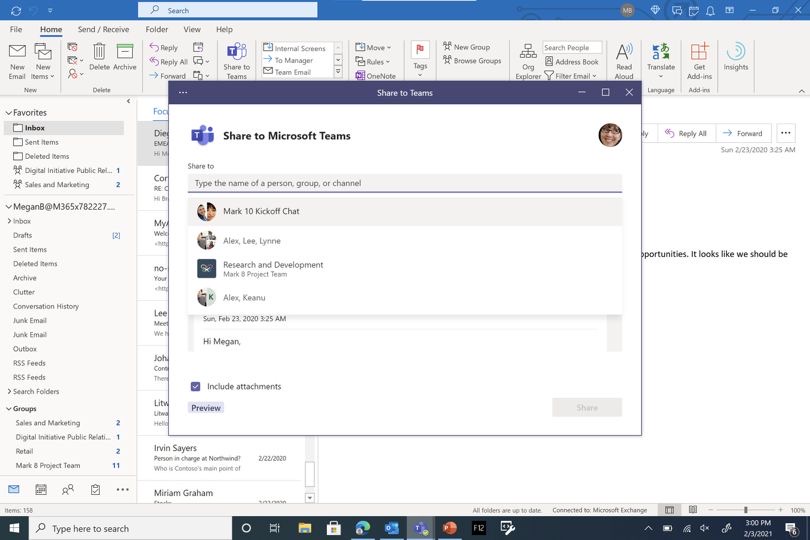Collapse the Favorites folder section

[9, 113]
